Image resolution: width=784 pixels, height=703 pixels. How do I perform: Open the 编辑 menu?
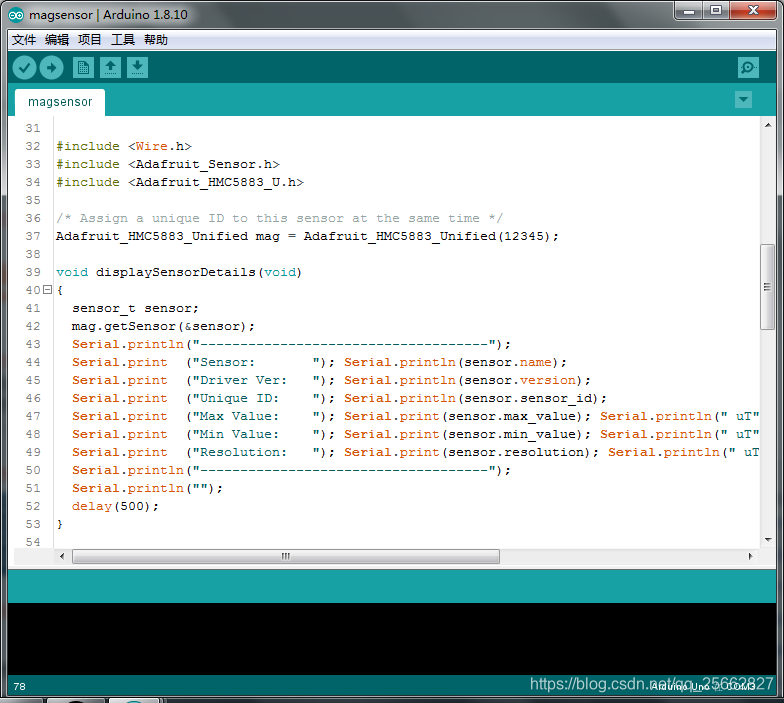pos(56,40)
